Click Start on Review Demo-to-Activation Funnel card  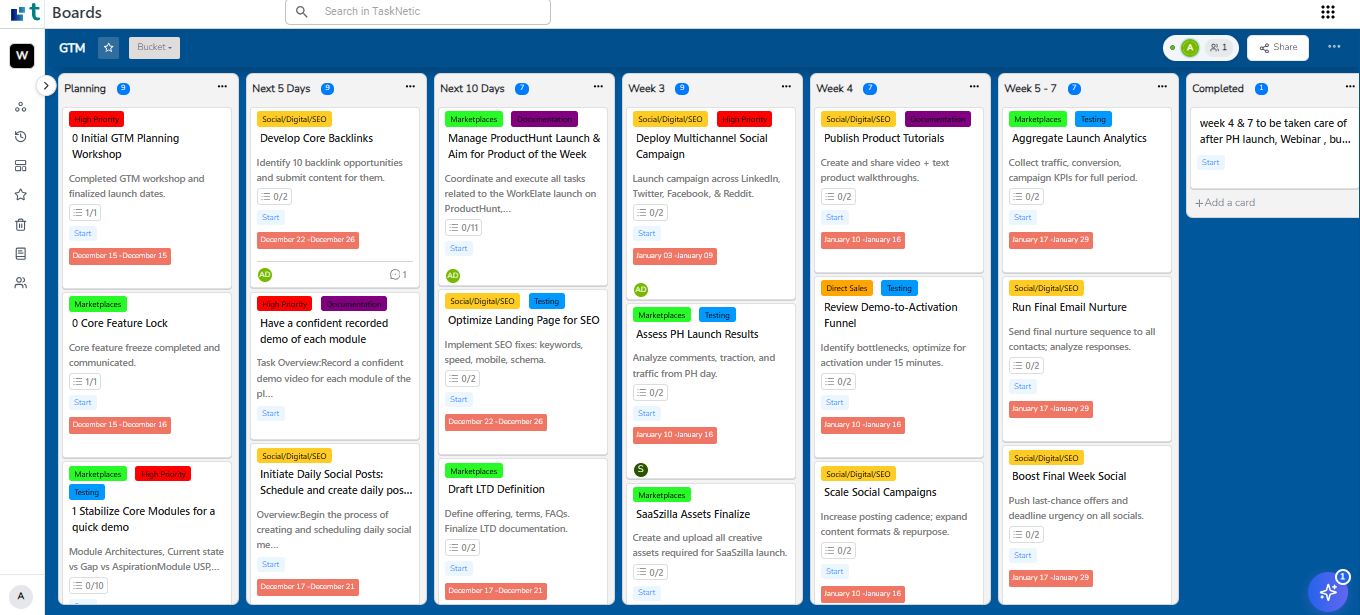(x=835, y=402)
